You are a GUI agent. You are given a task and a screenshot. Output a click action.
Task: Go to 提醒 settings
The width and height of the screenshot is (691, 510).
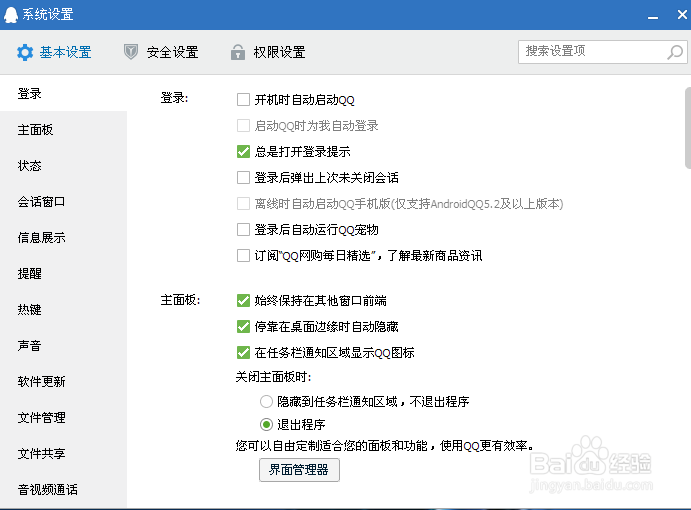(x=63, y=274)
